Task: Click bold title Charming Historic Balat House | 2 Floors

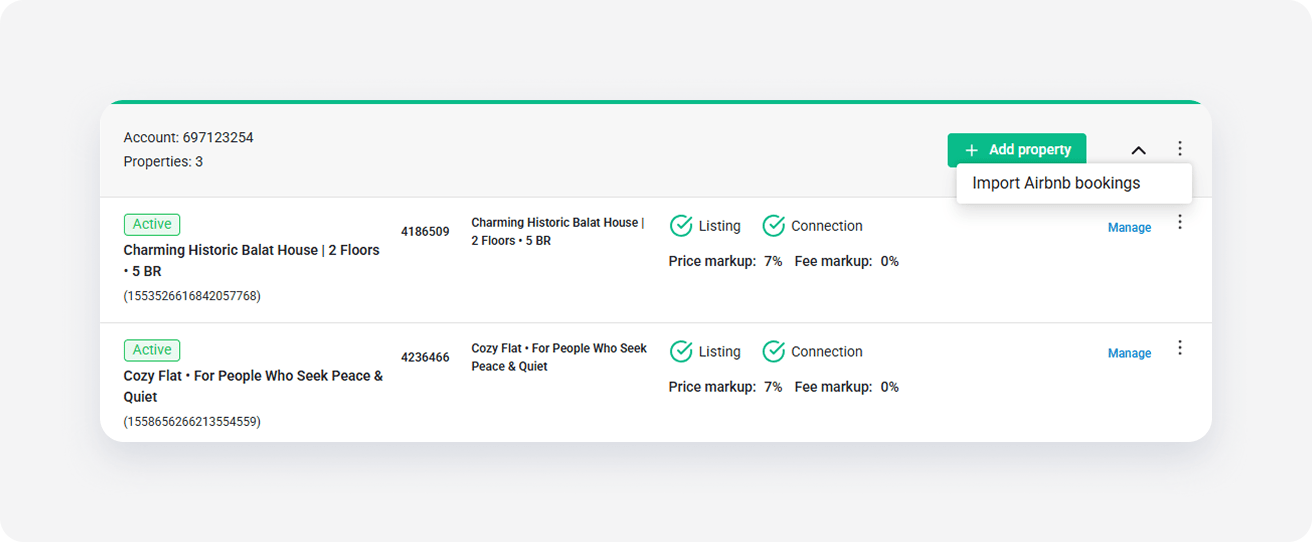Action: [x=252, y=261]
